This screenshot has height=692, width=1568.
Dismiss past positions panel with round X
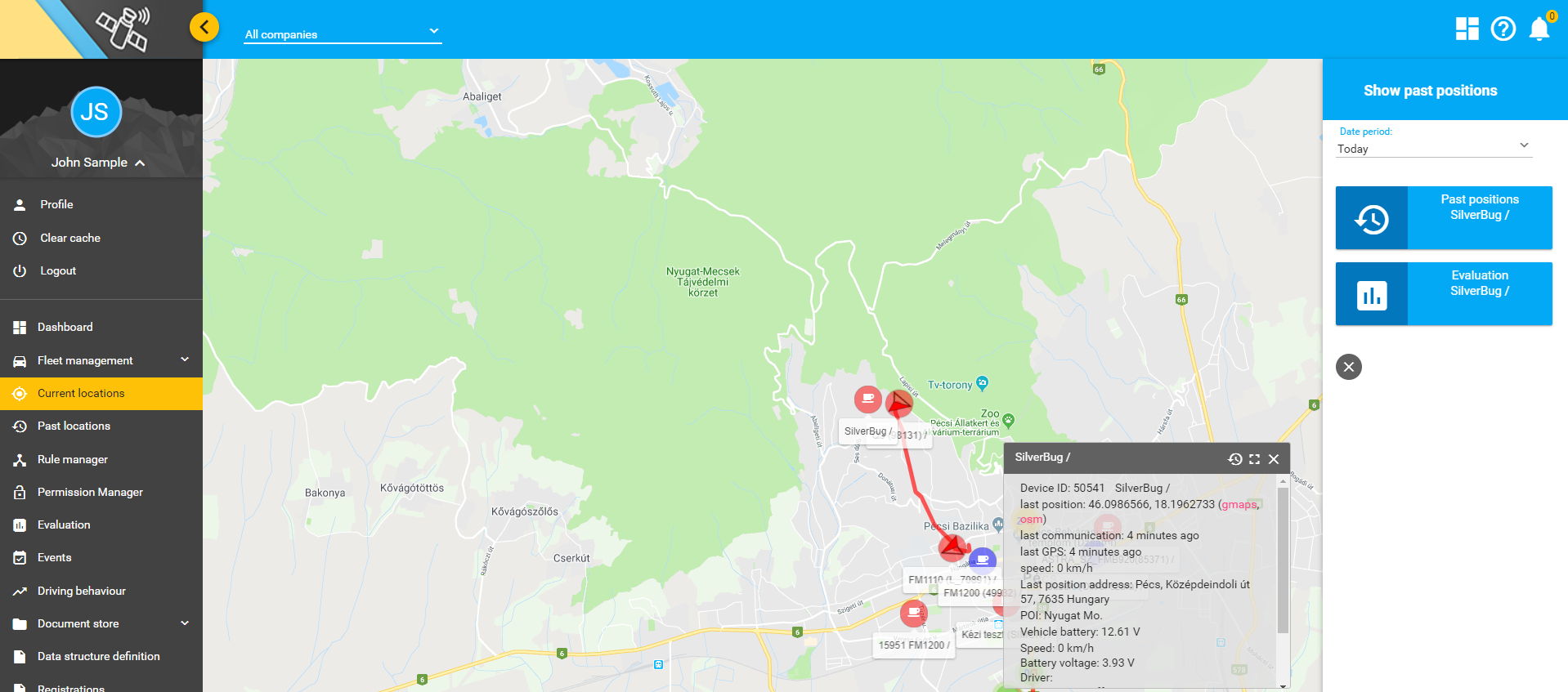point(1349,367)
